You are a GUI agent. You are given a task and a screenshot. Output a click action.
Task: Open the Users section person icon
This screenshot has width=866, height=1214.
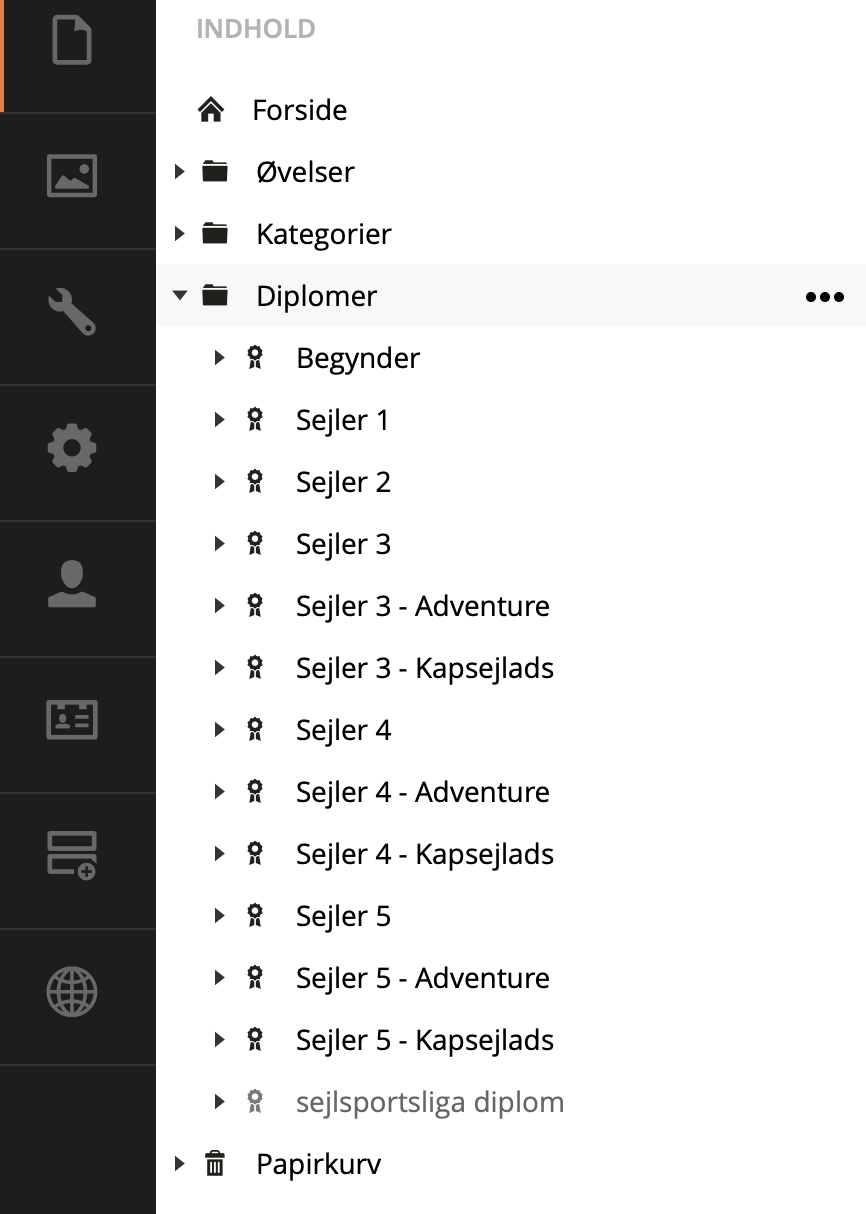pyautogui.click(x=72, y=584)
